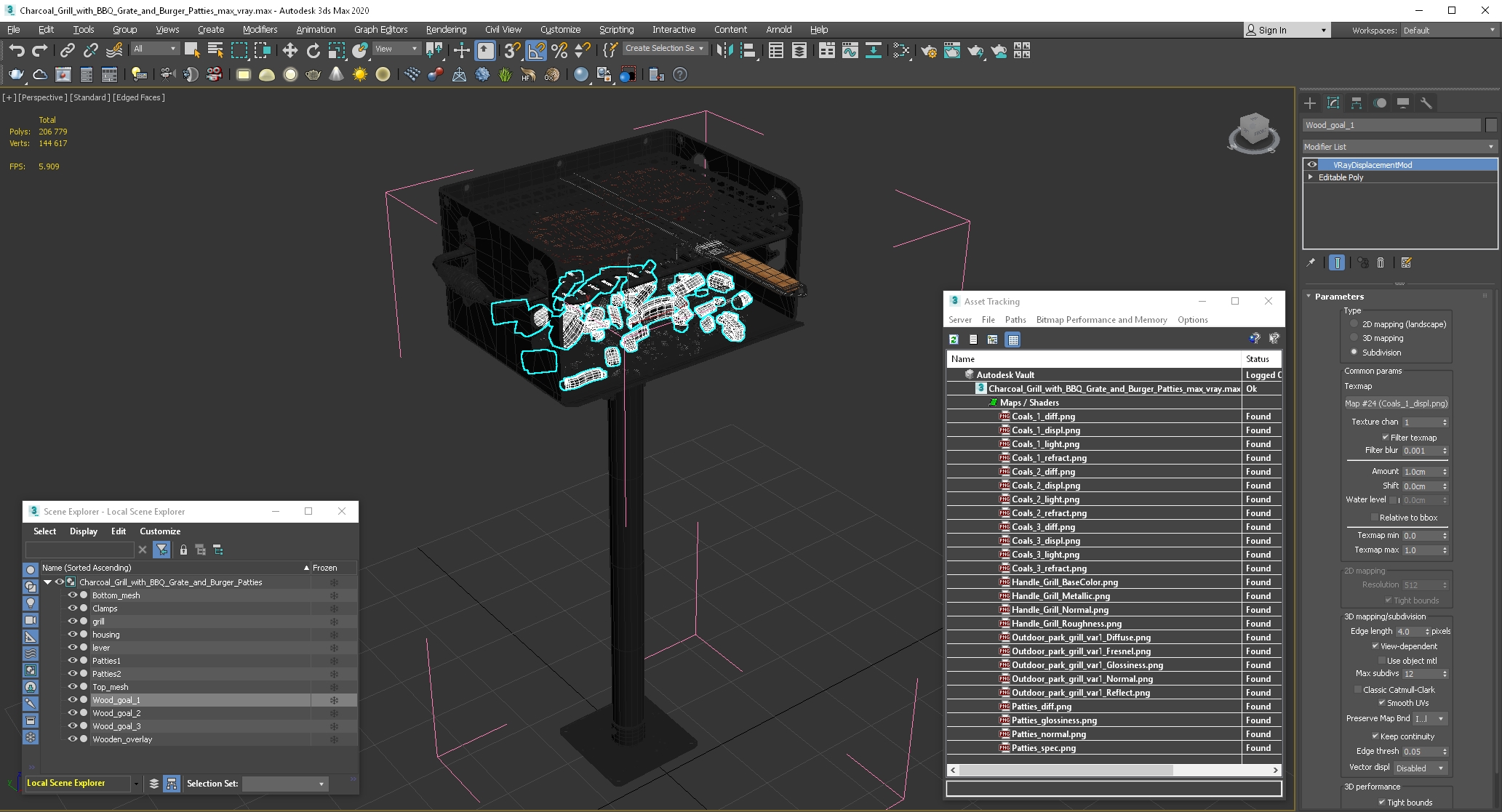Select the 3D mapping radio option
1502x812 pixels.
click(x=1354, y=338)
